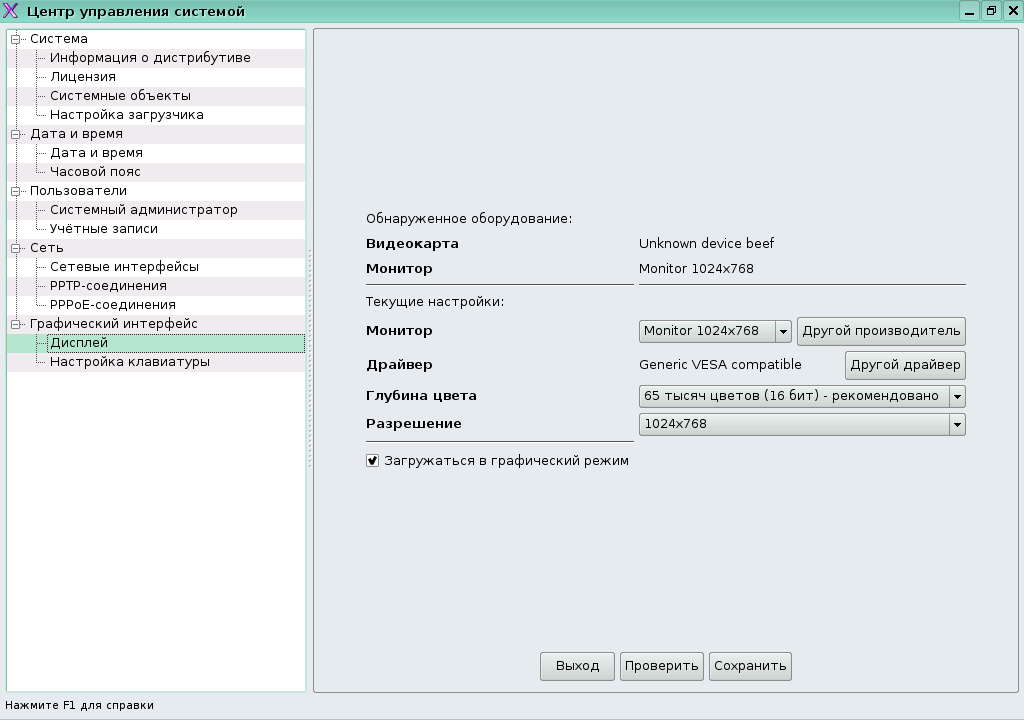Click the Выход button
1024x720 pixels.
pyautogui.click(x=577, y=666)
